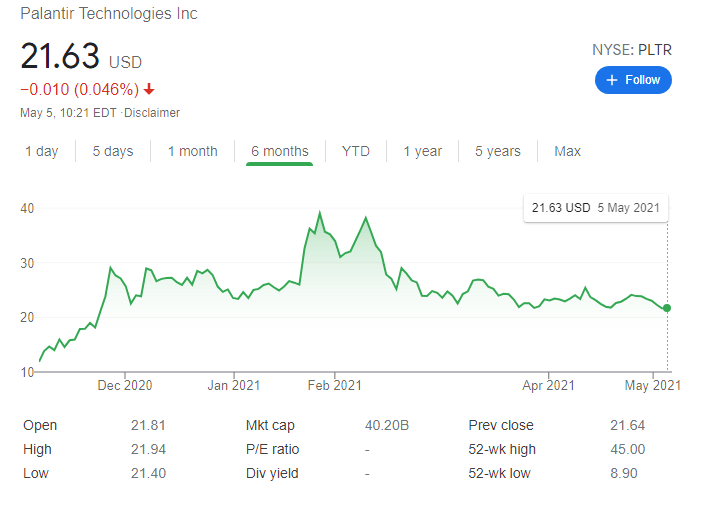This screenshot has width=726, height=506.
Task: Click the USD currency label
Action: point(125,62)
